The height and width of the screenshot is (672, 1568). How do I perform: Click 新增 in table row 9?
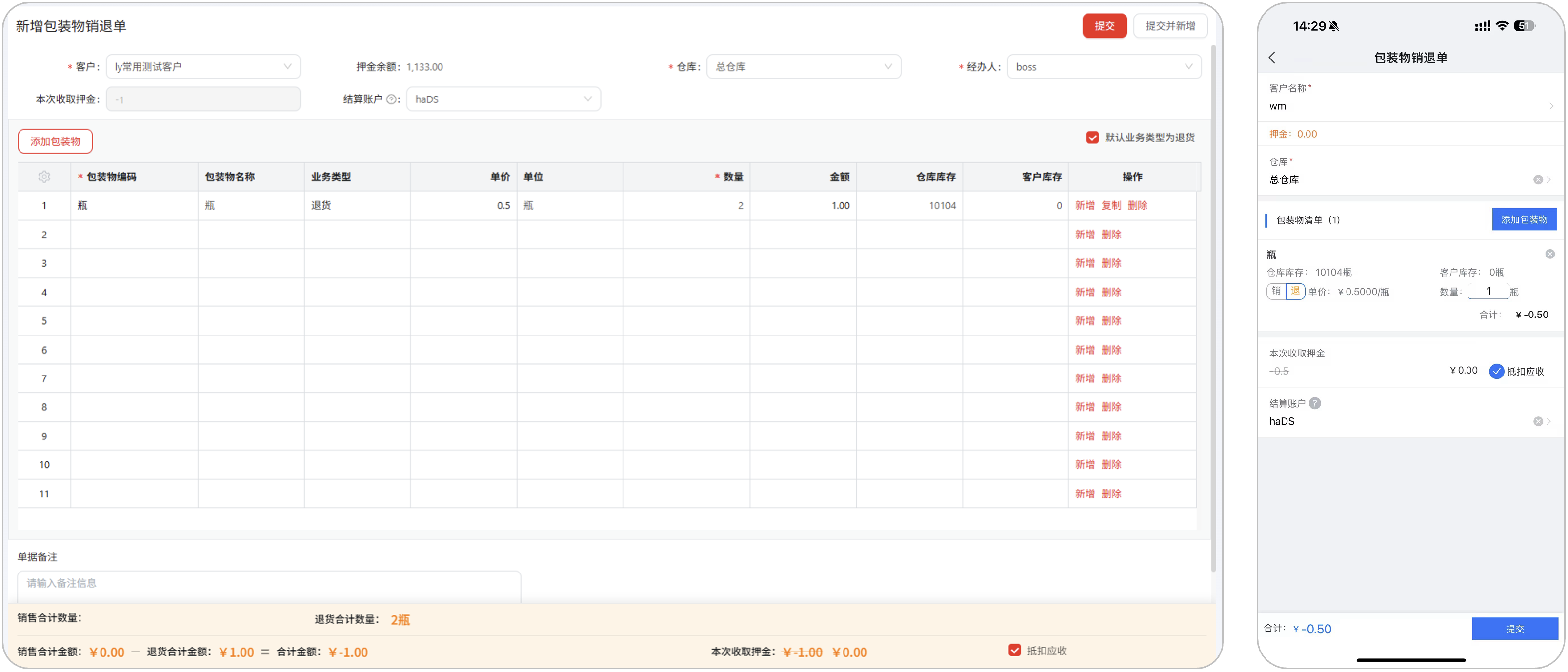click(x=1084, y=436)
